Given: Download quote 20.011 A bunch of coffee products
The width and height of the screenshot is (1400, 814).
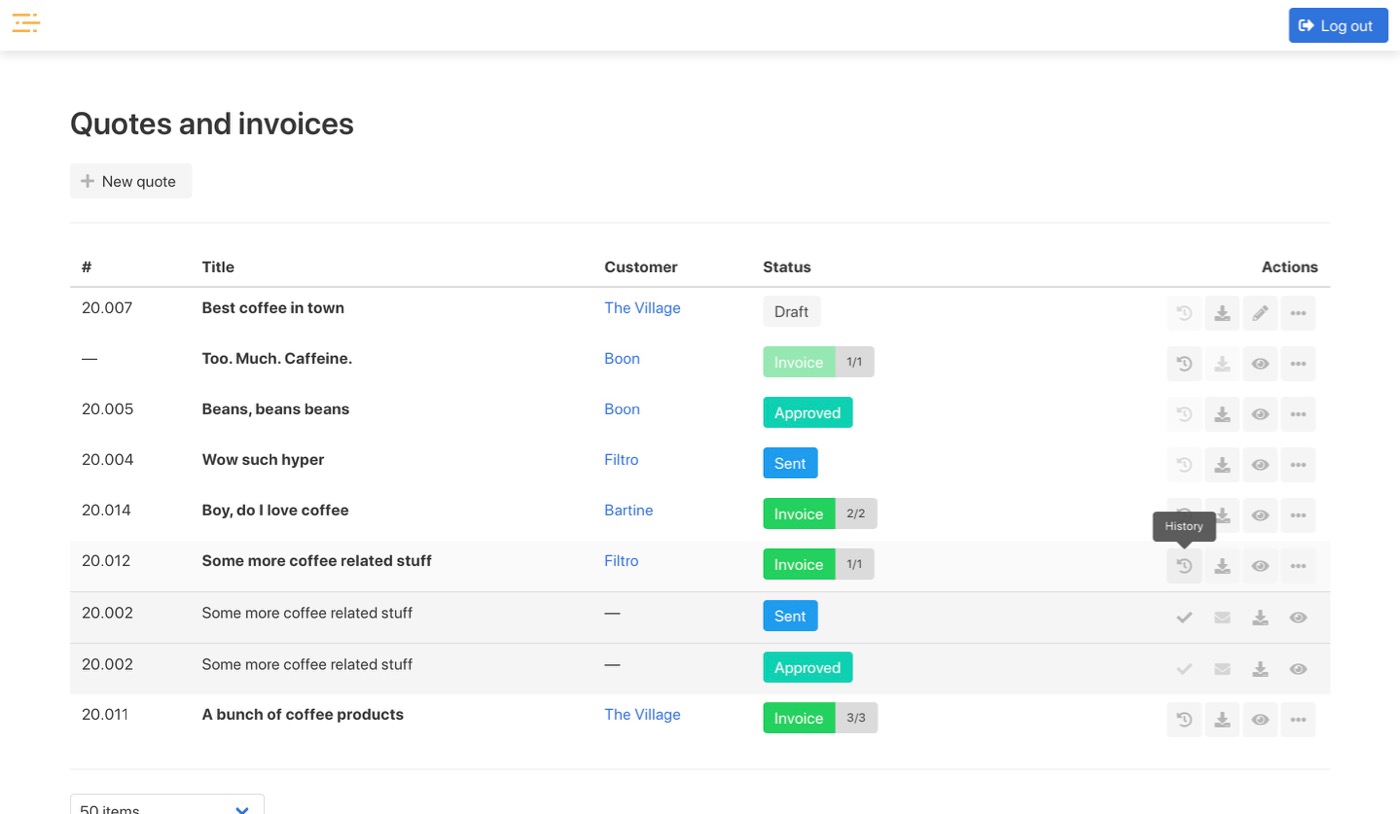Looking at the screenshot, I should coord(1222,719).
